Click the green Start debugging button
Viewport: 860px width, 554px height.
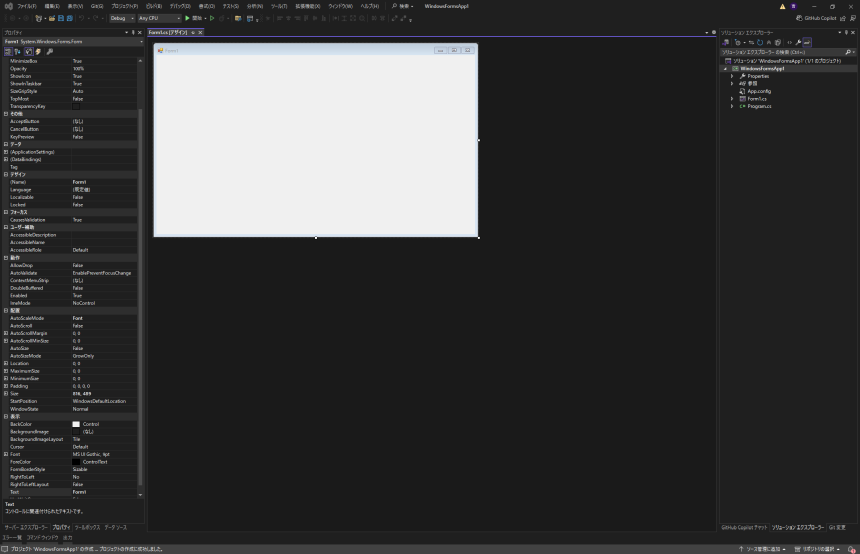click(x=187, y=18)
